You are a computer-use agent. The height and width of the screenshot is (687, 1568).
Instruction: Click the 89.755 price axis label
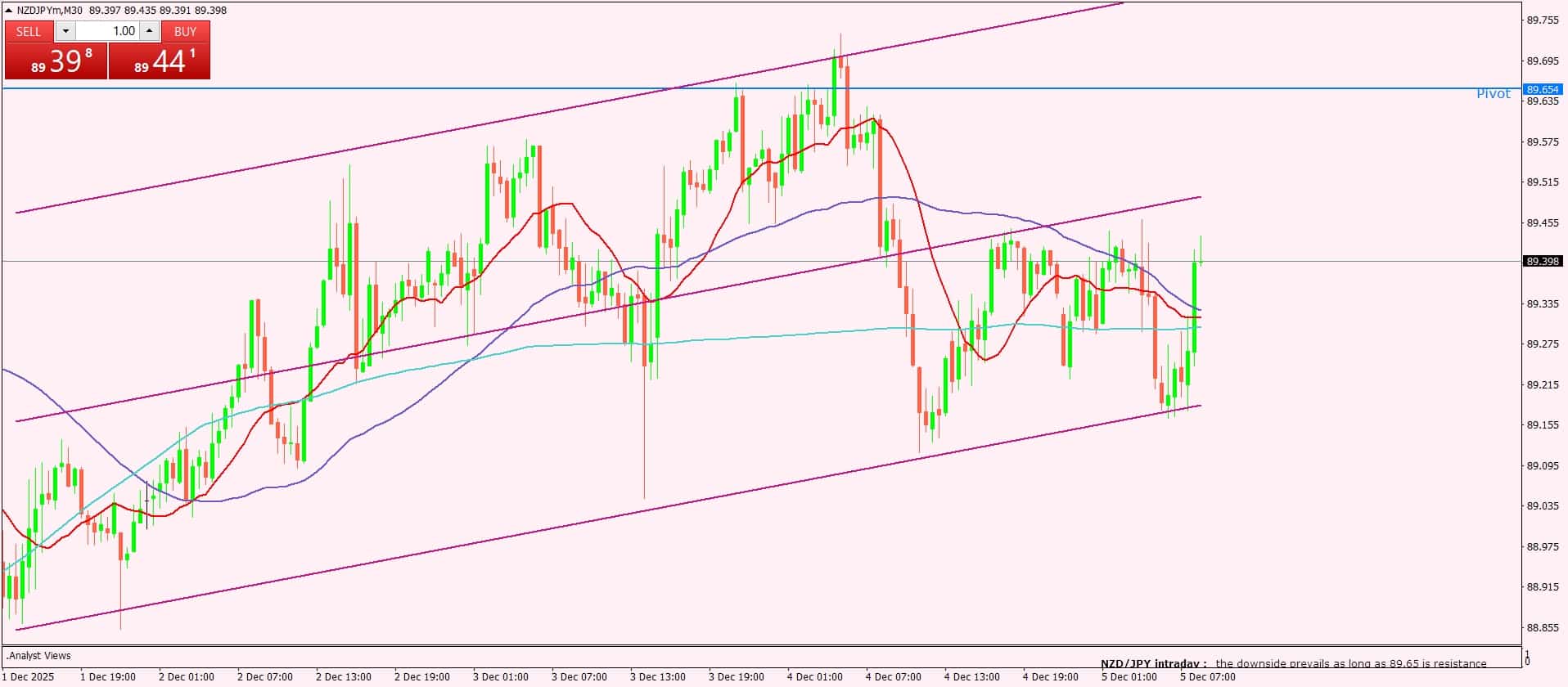[1542, 20]
